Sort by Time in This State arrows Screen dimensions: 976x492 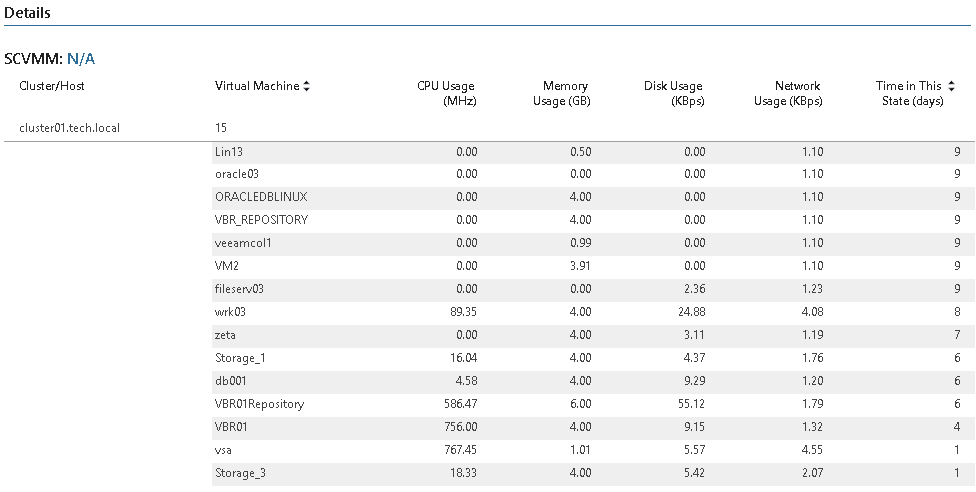click(951, 86)
